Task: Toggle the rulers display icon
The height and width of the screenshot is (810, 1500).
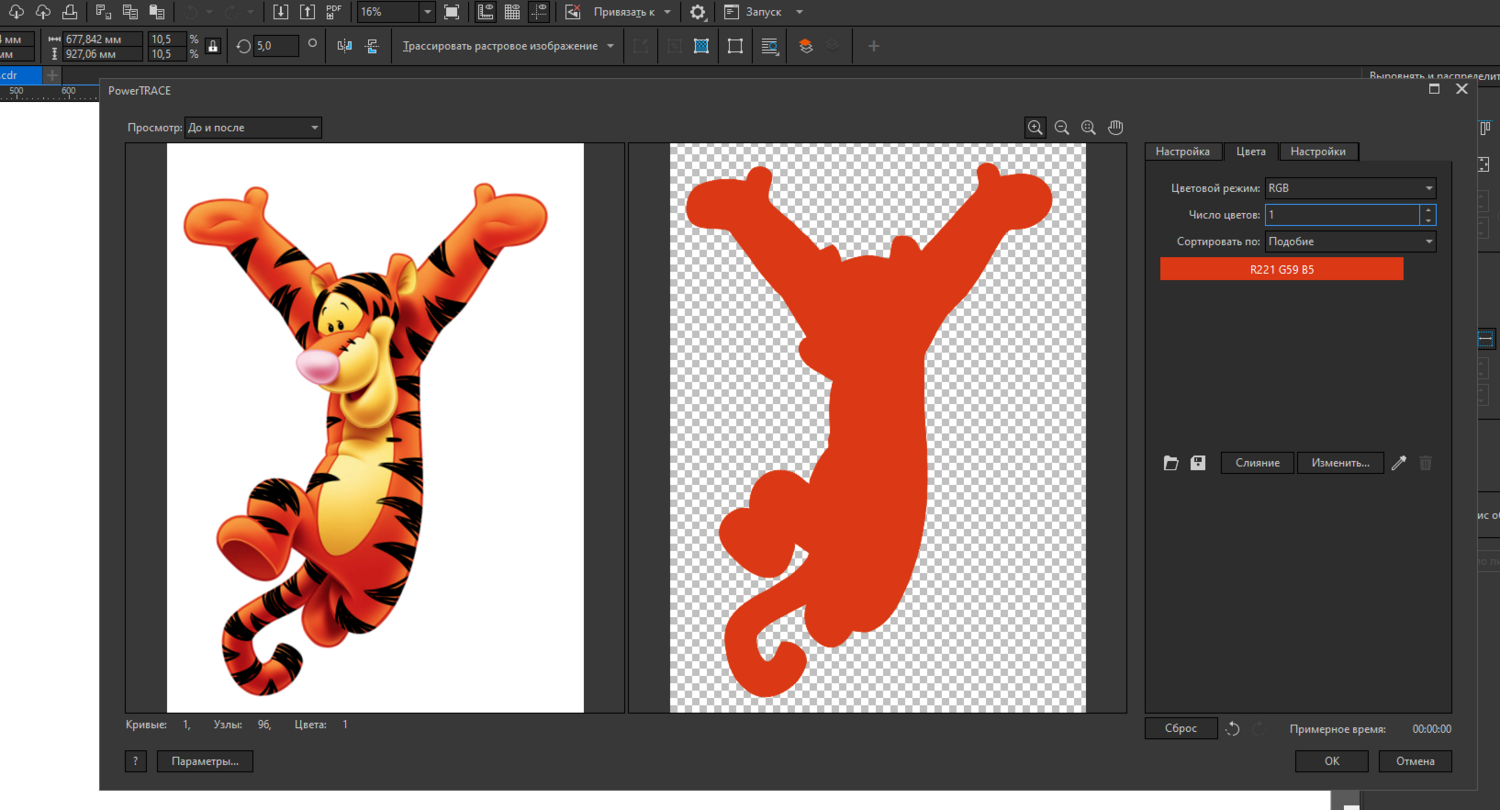Action: tap(485, 12)
